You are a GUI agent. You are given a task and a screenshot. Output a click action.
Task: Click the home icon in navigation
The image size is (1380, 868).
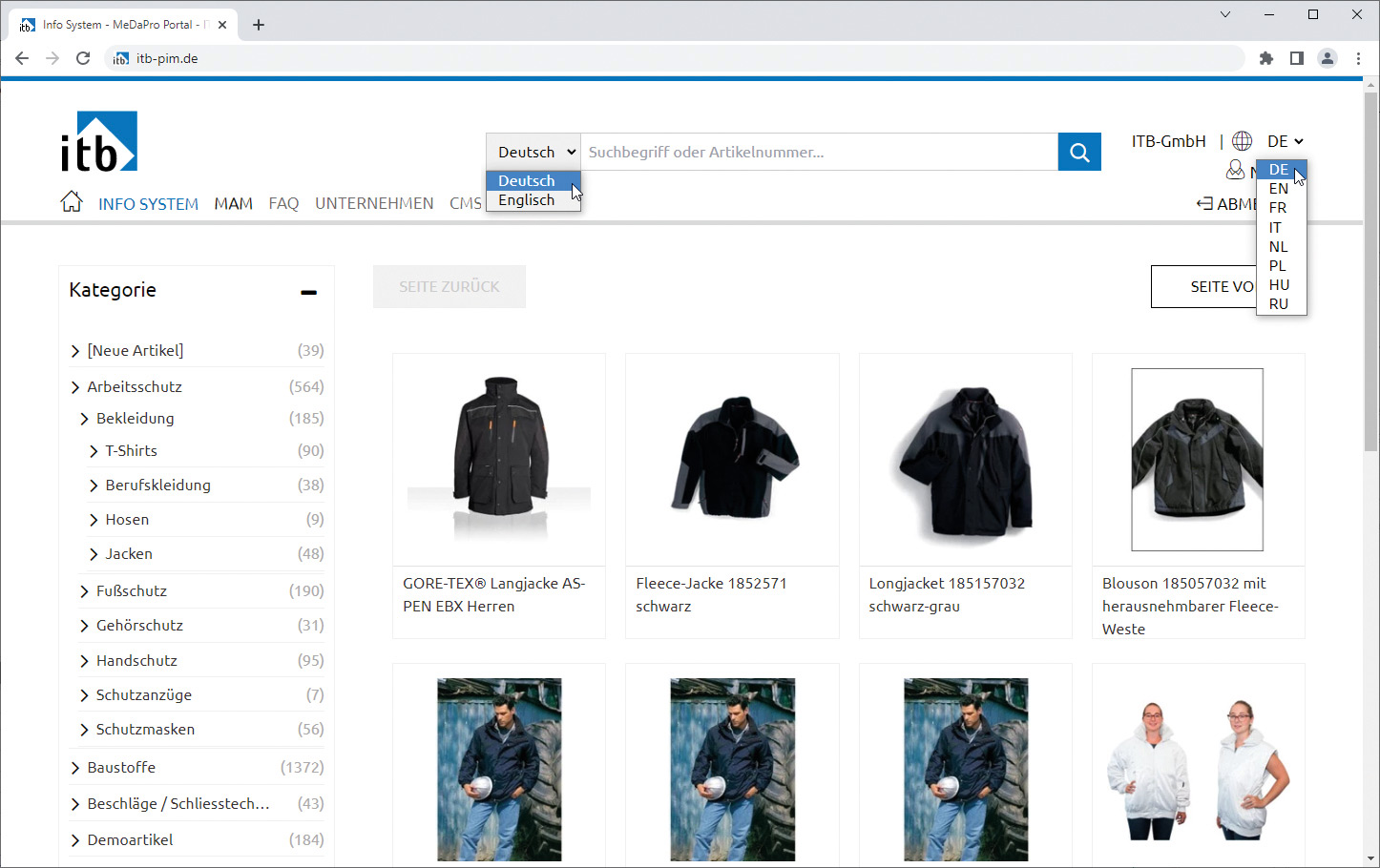[72, 202]
